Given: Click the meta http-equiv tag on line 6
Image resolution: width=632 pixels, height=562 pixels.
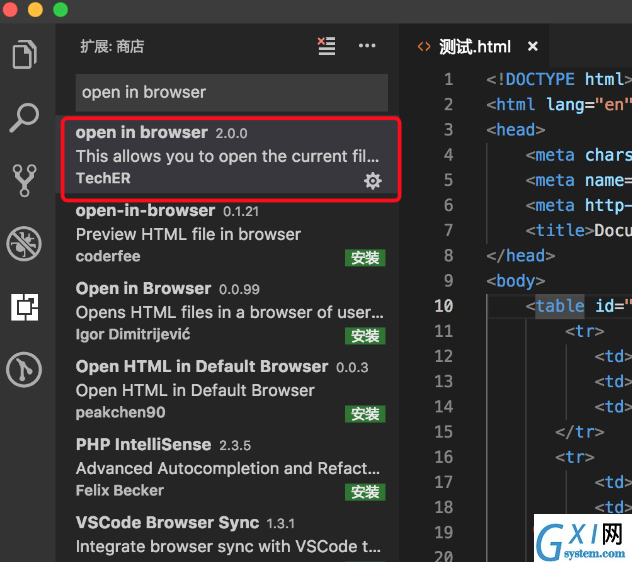Looking at the screenshot, I should pos(579,205).
